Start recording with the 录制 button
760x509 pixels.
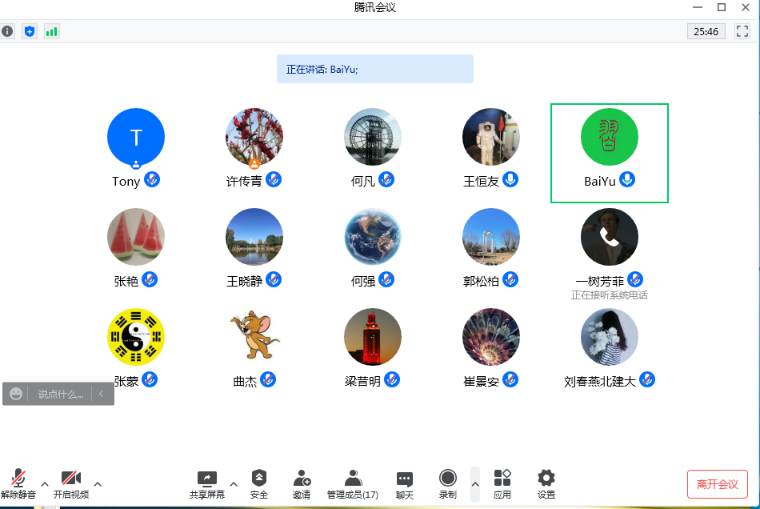click(x=447, y=482)
